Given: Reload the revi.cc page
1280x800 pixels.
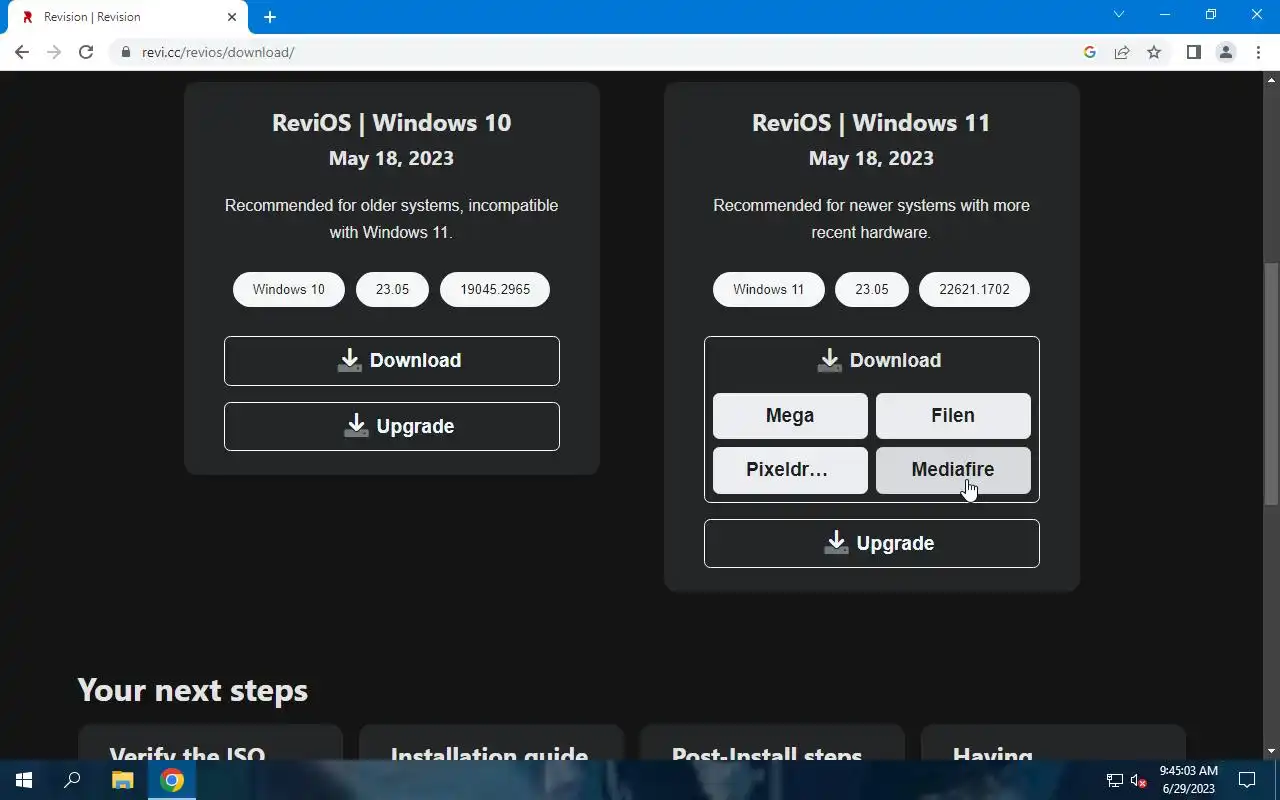Looking at the screenshot, I should point(86,52).
